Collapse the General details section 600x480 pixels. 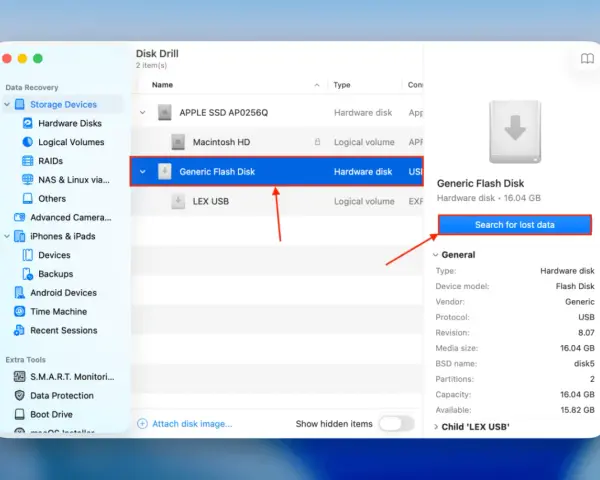click(435, 255)
